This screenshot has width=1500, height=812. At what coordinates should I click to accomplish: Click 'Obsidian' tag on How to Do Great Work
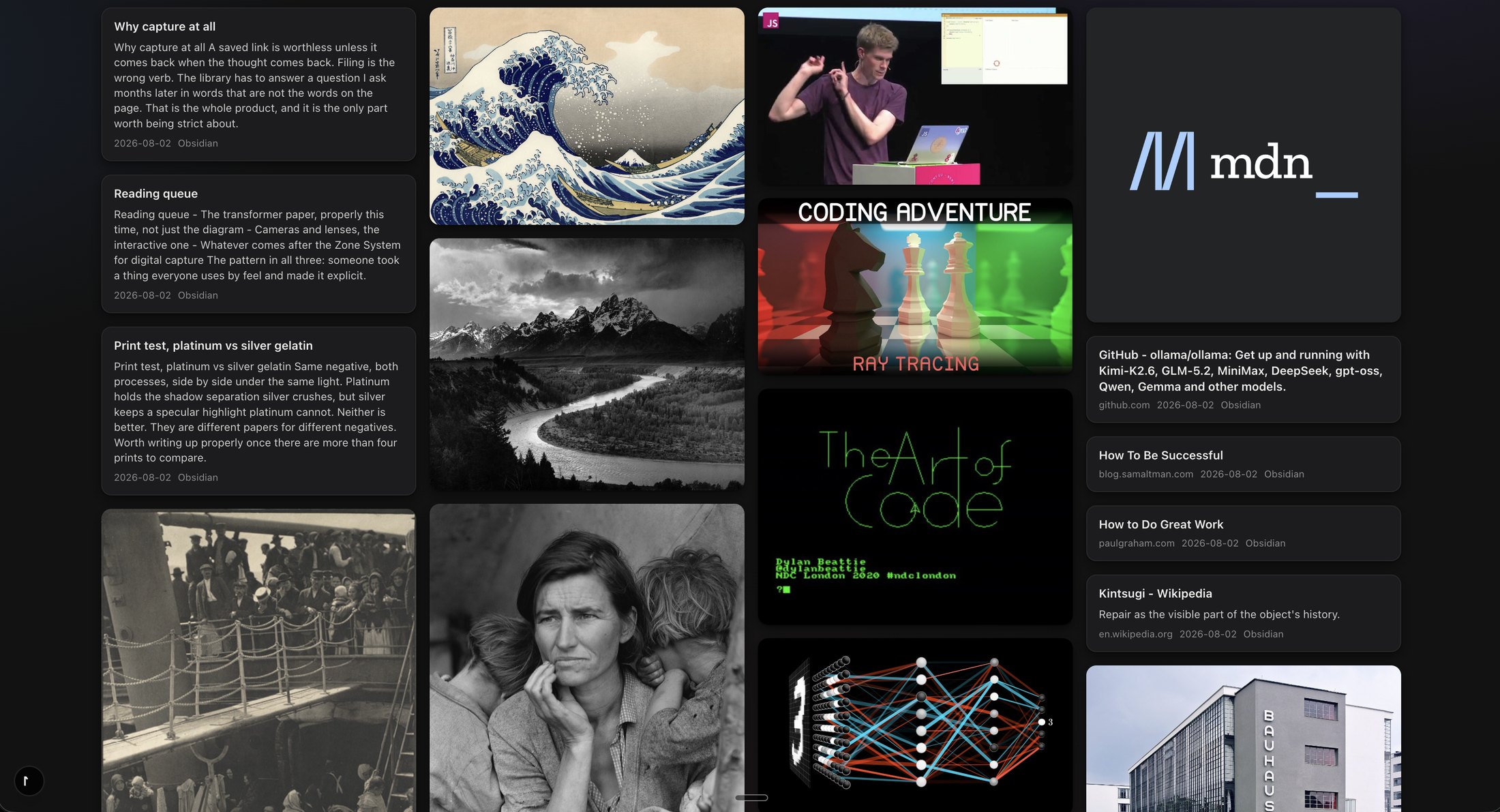point(1265,543)
